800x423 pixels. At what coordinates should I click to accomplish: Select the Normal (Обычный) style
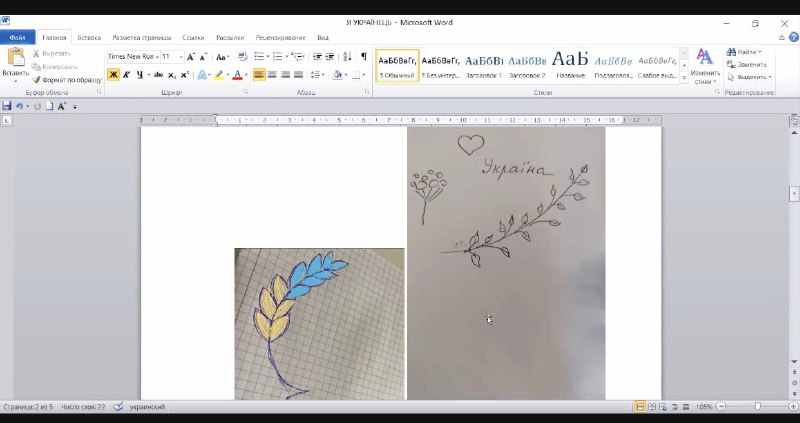coord(397,65)
